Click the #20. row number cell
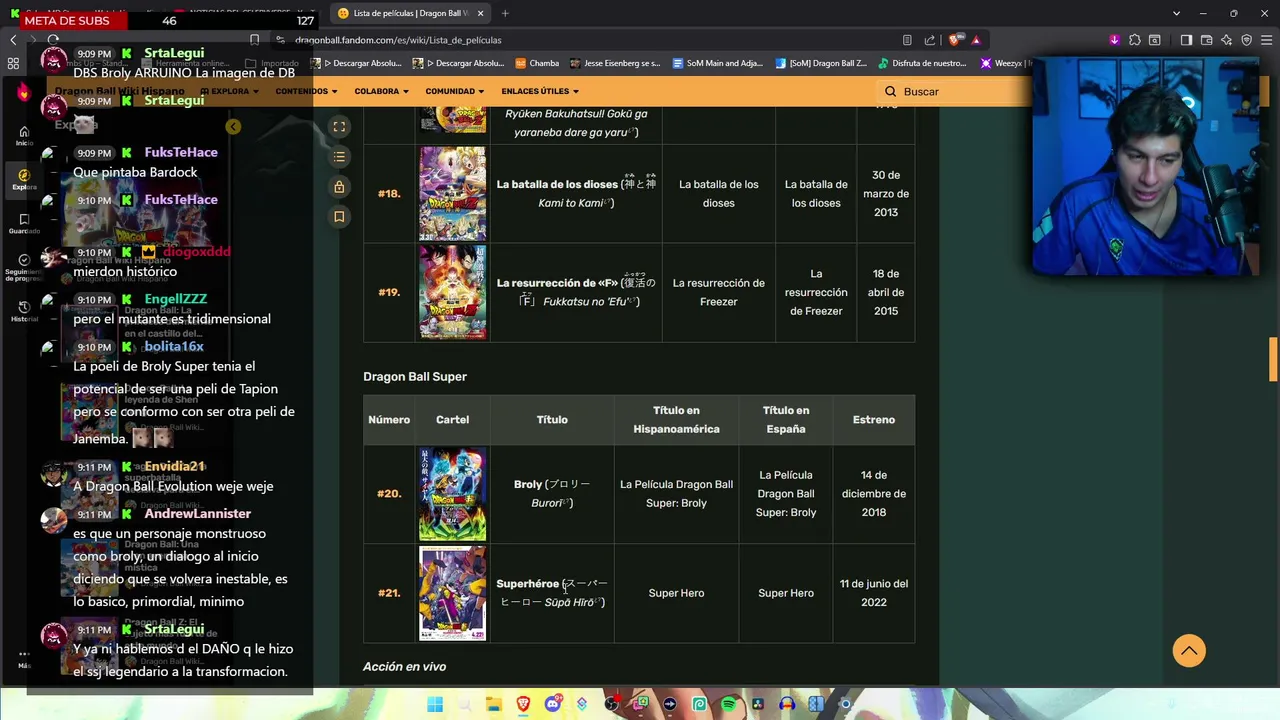The image size is (1280, 720). pos(389,494)
